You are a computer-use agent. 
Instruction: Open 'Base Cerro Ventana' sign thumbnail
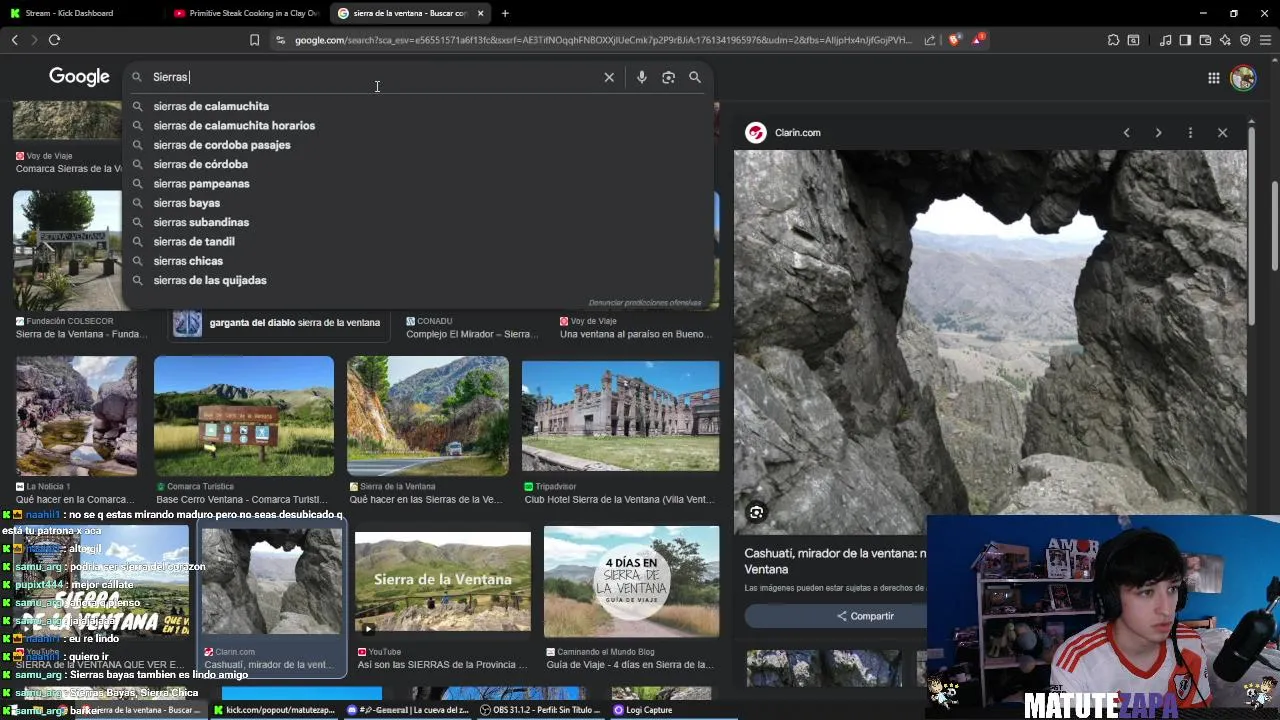244,415
